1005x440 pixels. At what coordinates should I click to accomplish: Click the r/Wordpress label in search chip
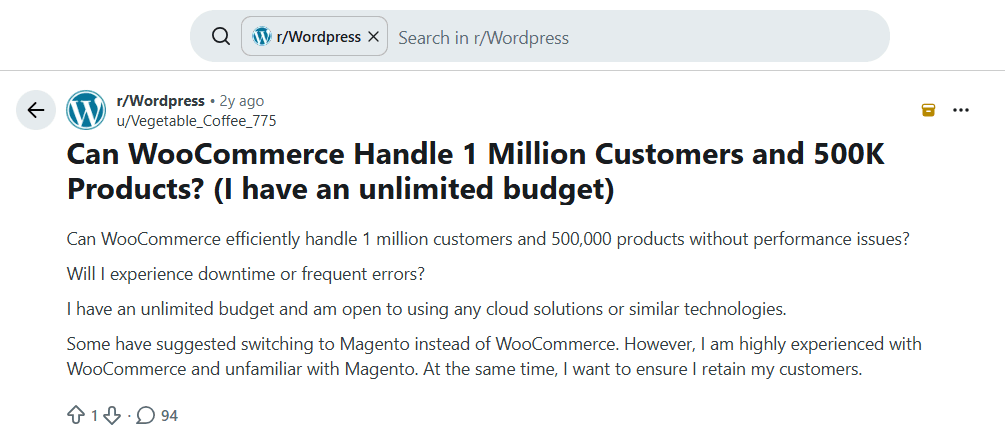pos(319,37)
